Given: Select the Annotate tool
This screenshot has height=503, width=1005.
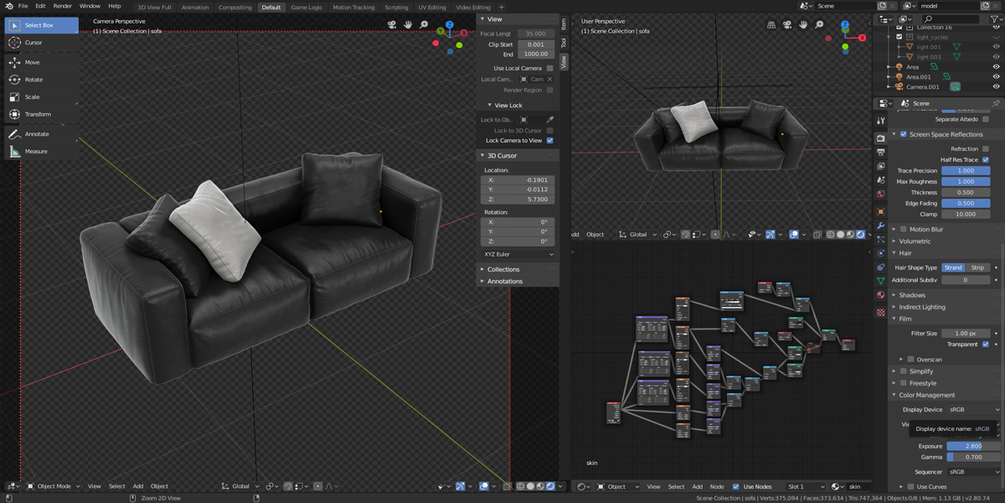Looking at the screenshot, I should click(41, 134).
